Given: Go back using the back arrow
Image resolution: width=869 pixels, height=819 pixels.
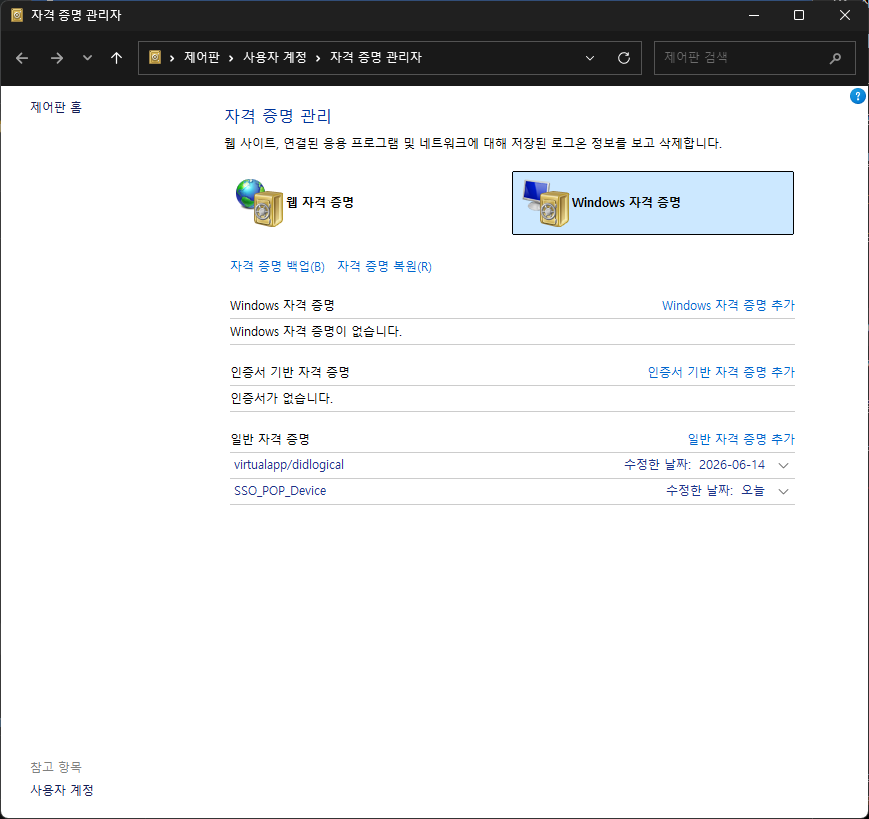Looking at the screenshot, I should (x=22, y=58).
